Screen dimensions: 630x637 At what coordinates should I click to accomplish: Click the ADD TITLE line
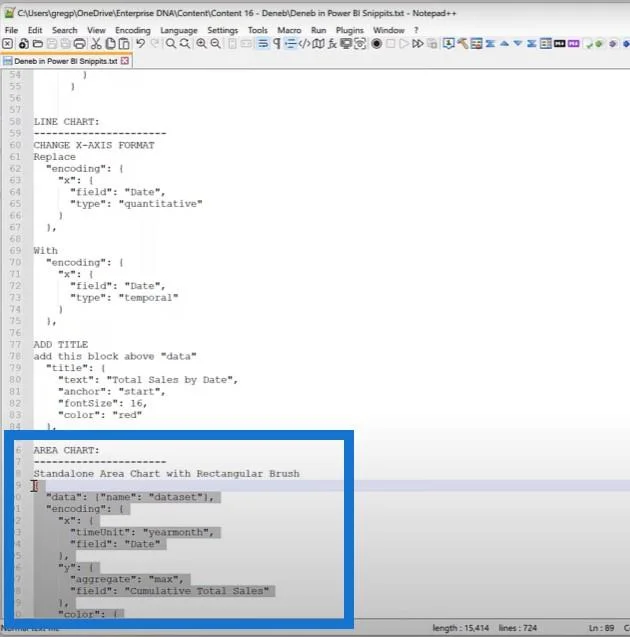point(61,344)
